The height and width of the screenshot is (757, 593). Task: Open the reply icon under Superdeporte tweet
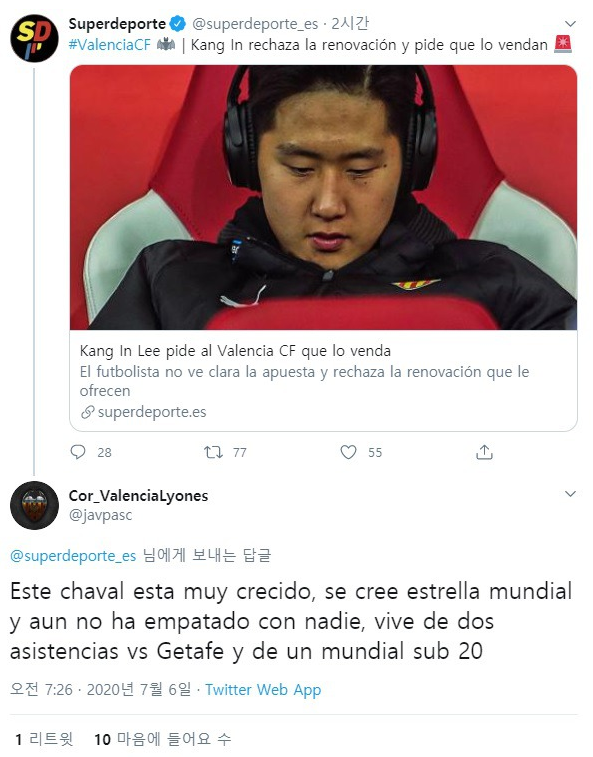(x=78, y=452)
